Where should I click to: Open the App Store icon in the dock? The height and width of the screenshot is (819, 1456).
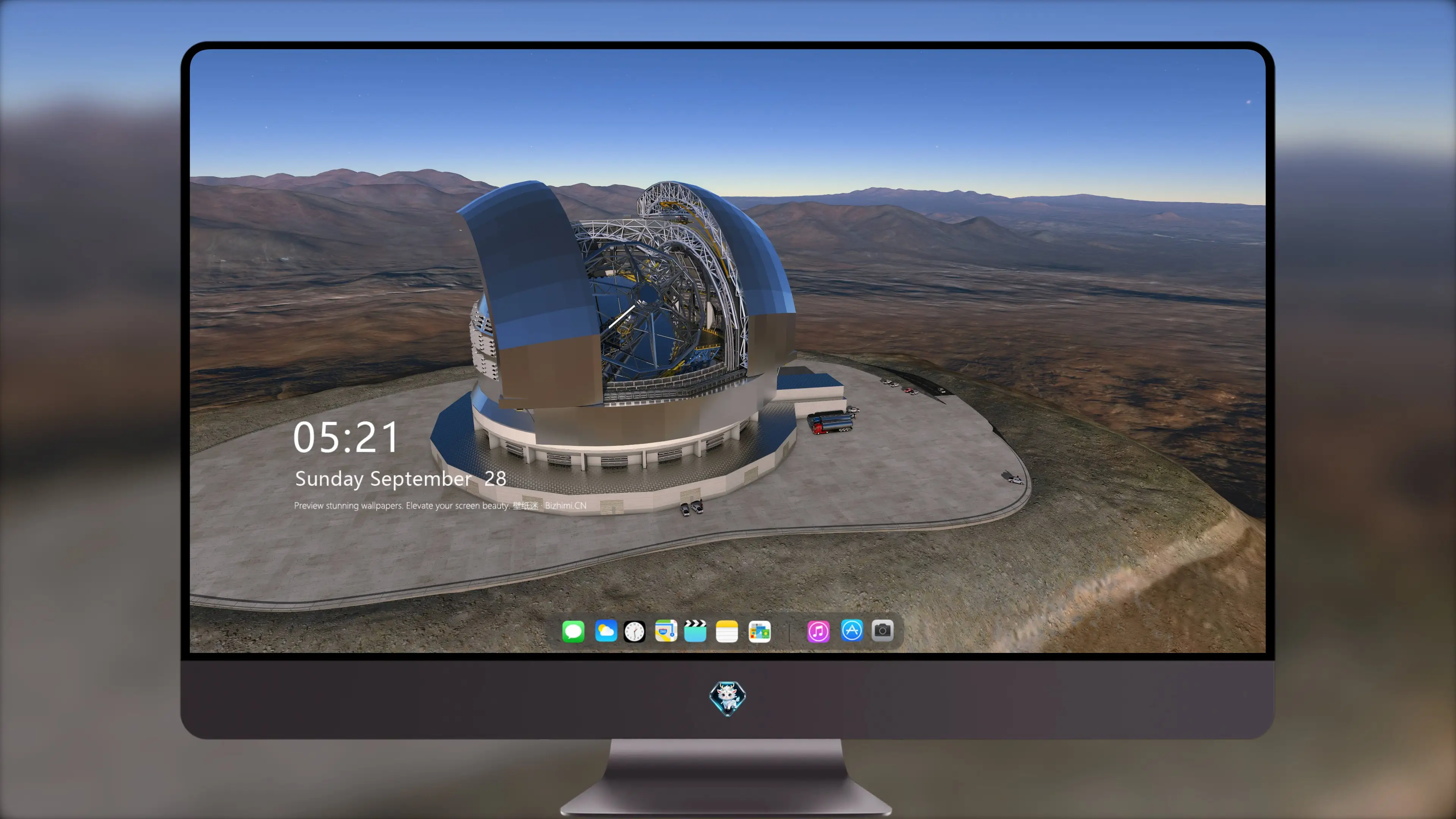coord(852,630)
